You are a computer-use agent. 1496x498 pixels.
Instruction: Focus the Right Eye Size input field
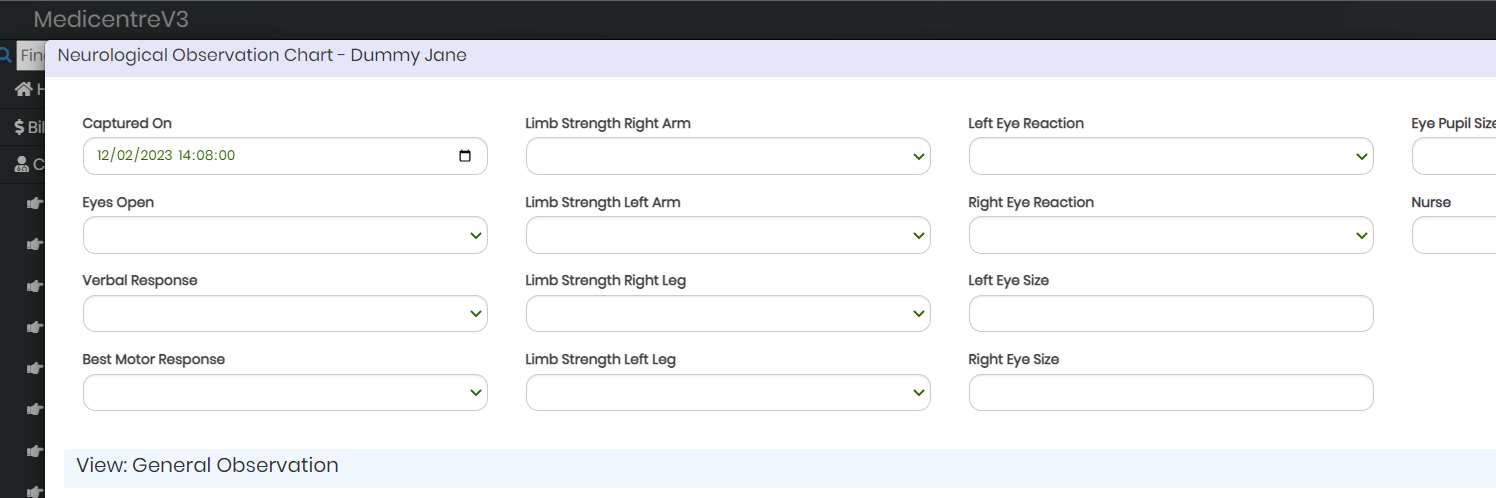[x=1171, y=392]
